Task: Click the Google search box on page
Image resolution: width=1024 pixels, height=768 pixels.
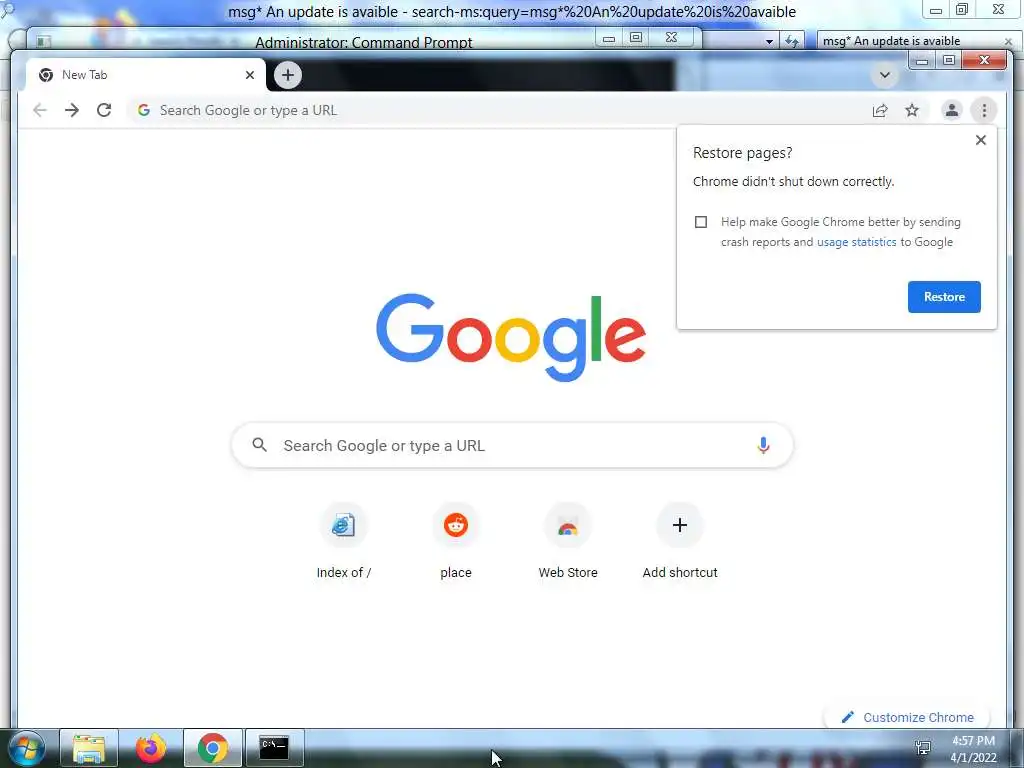Action: [x=512, y=445]
